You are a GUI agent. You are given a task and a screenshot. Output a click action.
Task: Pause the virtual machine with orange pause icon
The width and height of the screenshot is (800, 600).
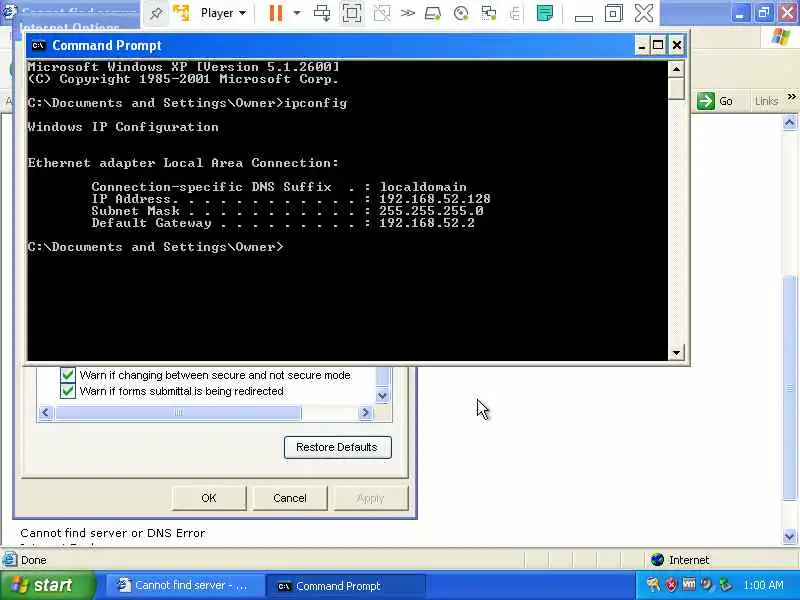tap(276, 13)
